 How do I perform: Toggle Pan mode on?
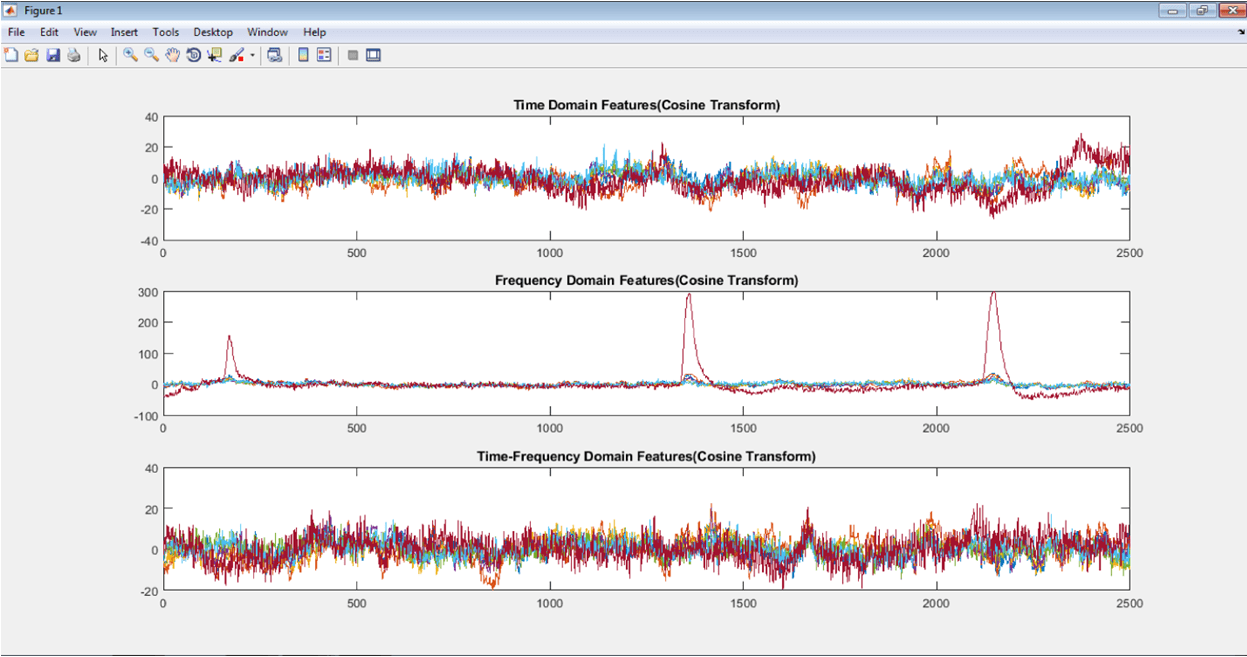click(x=172, y=55)
